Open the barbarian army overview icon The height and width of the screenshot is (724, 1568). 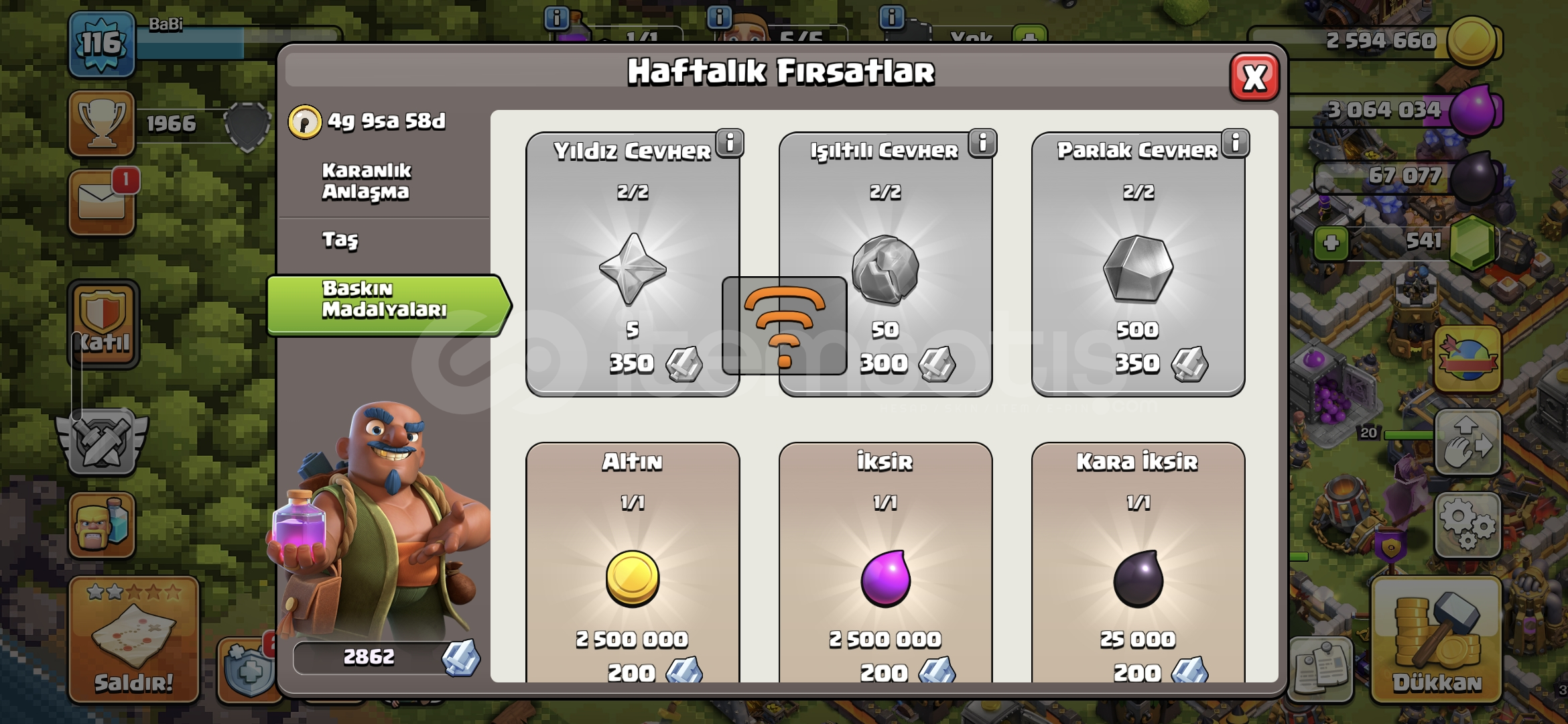click(x=102, y=525)
